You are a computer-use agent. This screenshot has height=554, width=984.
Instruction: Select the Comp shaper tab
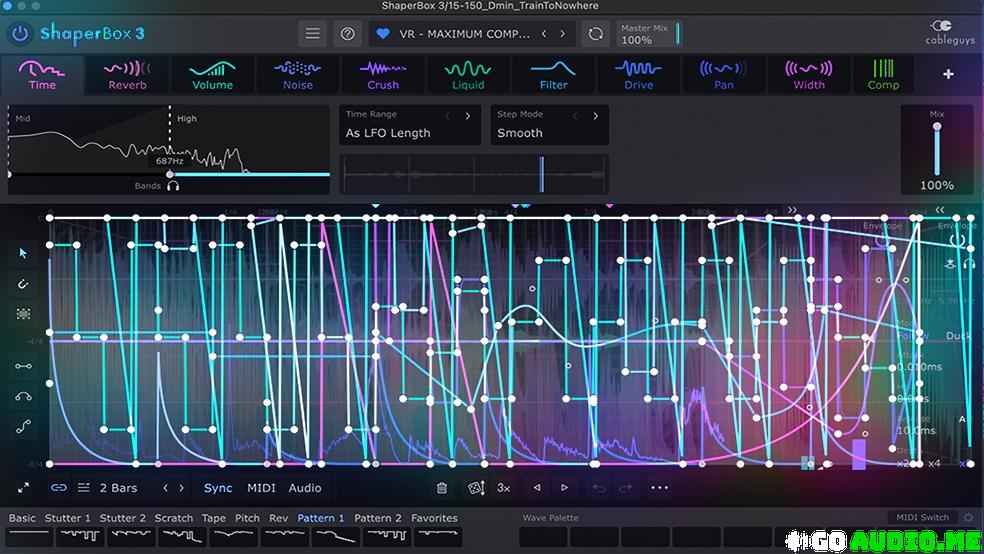click(x=883, y=75)
